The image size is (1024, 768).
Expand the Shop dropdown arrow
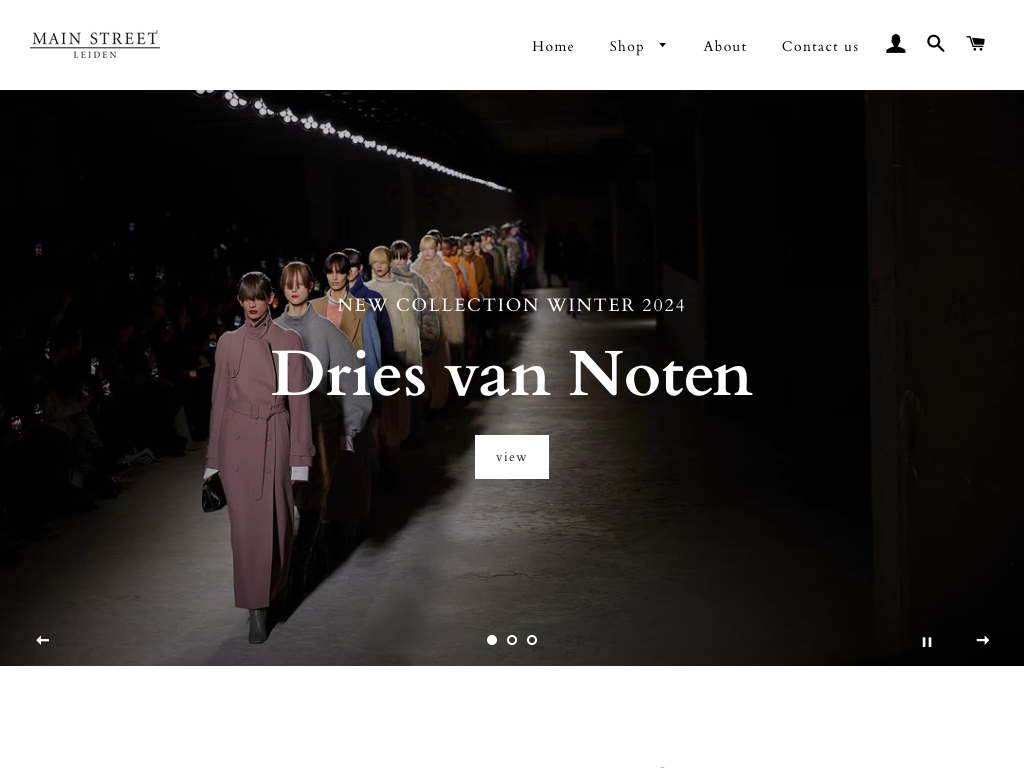(662, 45)
